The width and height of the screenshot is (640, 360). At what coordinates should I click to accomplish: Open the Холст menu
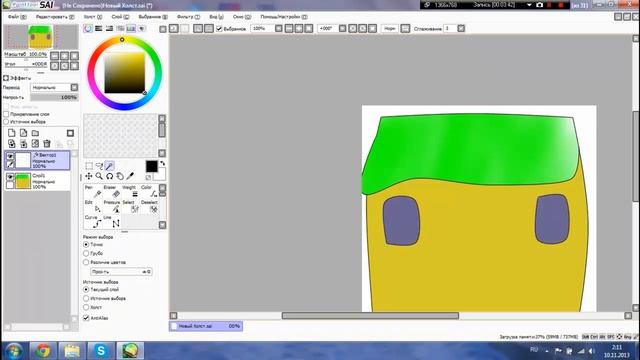tap(93, 17)
